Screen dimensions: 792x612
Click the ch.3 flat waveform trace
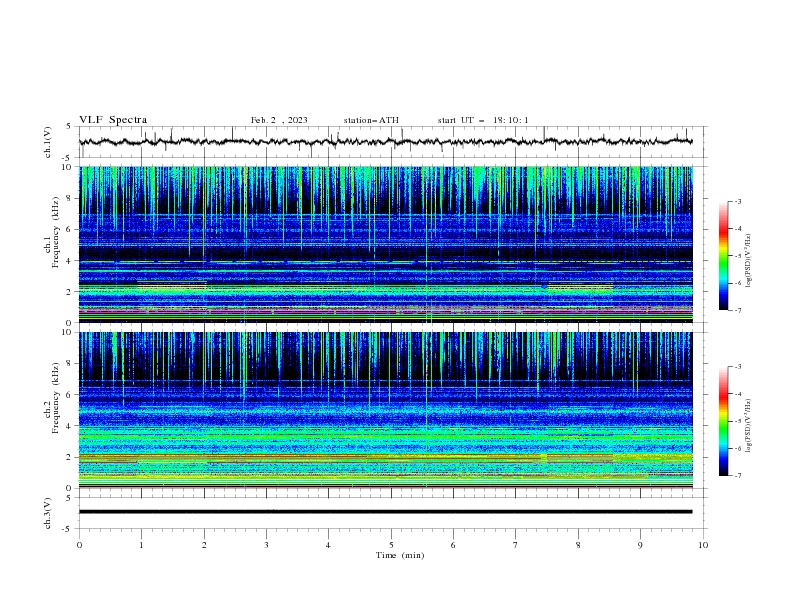385,512
